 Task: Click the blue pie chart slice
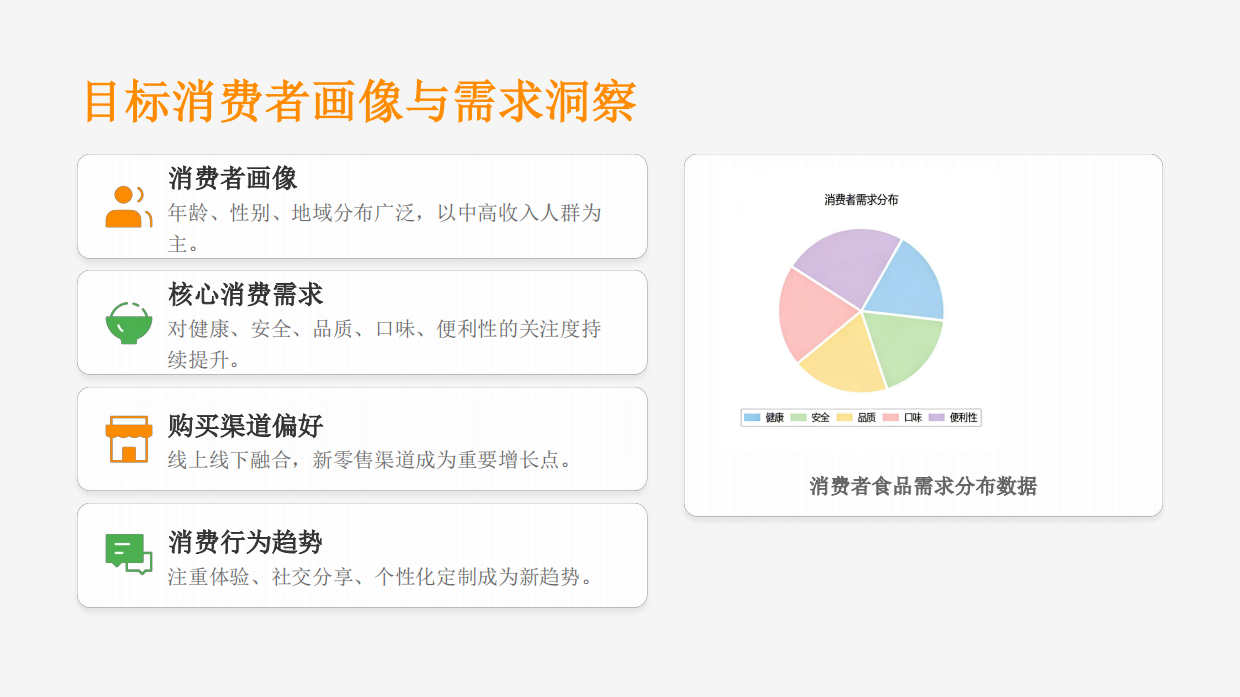(908, 282)
